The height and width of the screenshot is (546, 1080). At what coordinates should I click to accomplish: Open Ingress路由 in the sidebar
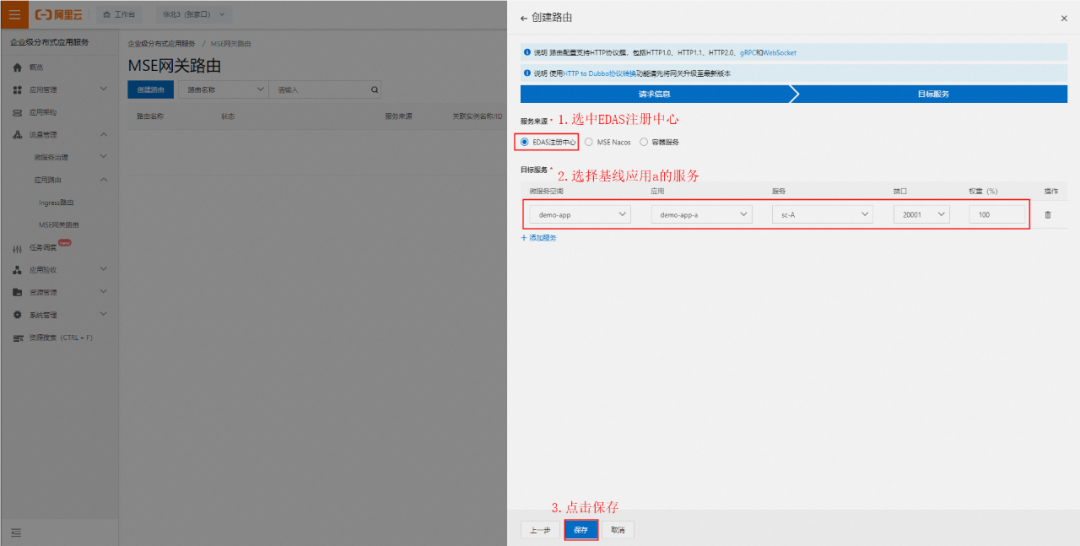coord(56,202)
